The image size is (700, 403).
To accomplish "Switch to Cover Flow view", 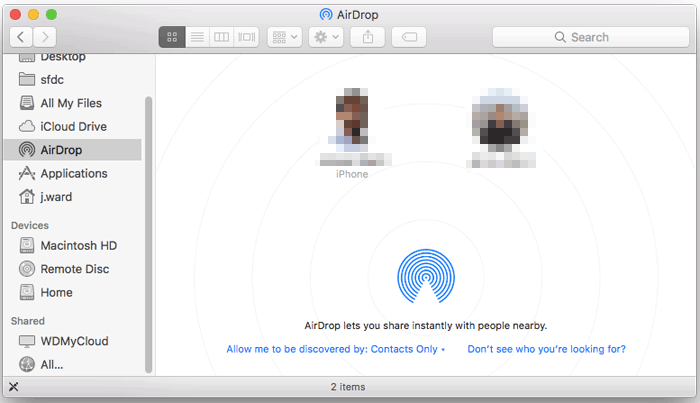I will click(x=246, y=37).
